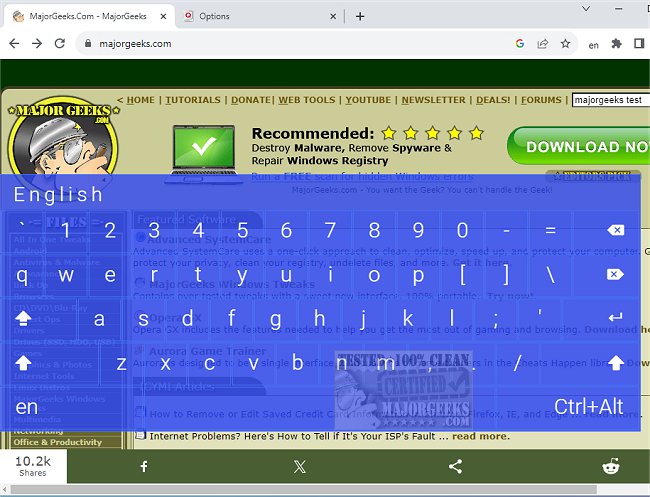Tap the 'en' language key on keyboard

point(27,407)
